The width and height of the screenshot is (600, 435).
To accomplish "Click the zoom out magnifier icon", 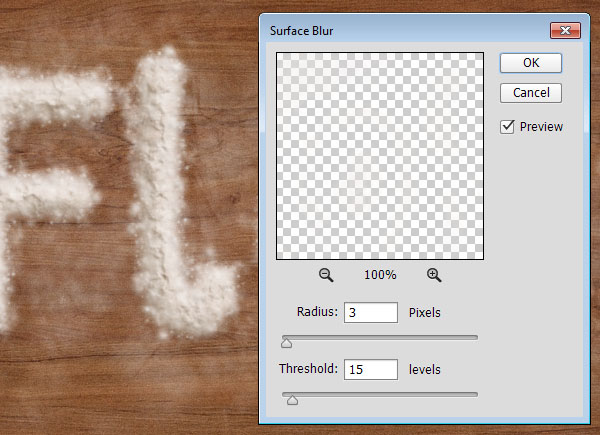I will tap(326, 275).
